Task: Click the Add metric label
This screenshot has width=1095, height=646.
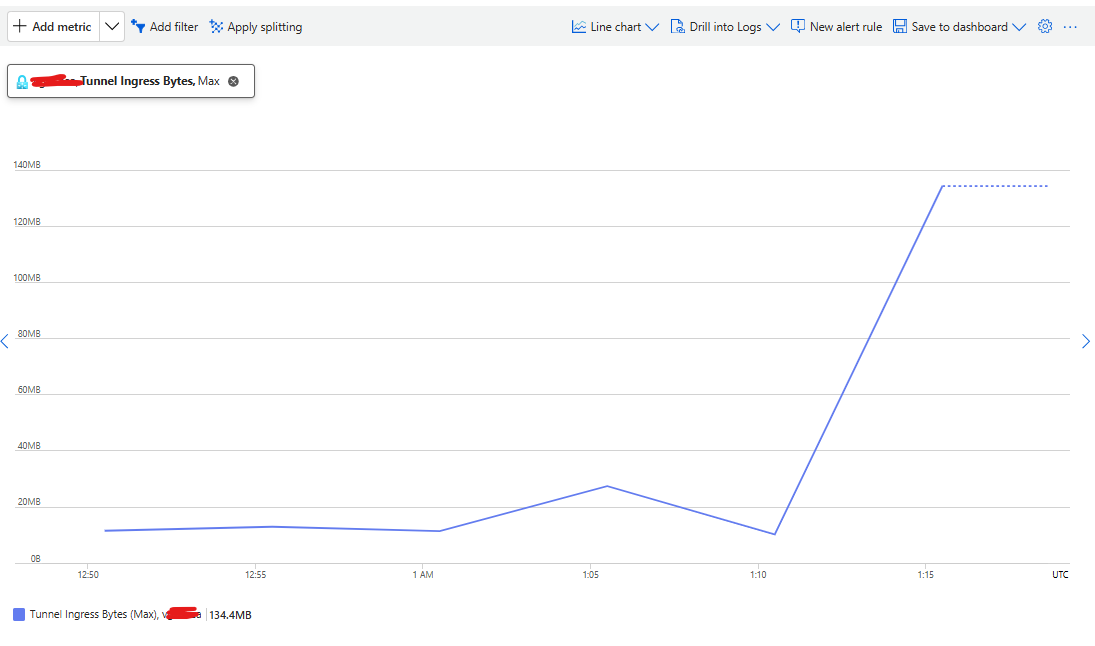Action: (x=61, y=27)
